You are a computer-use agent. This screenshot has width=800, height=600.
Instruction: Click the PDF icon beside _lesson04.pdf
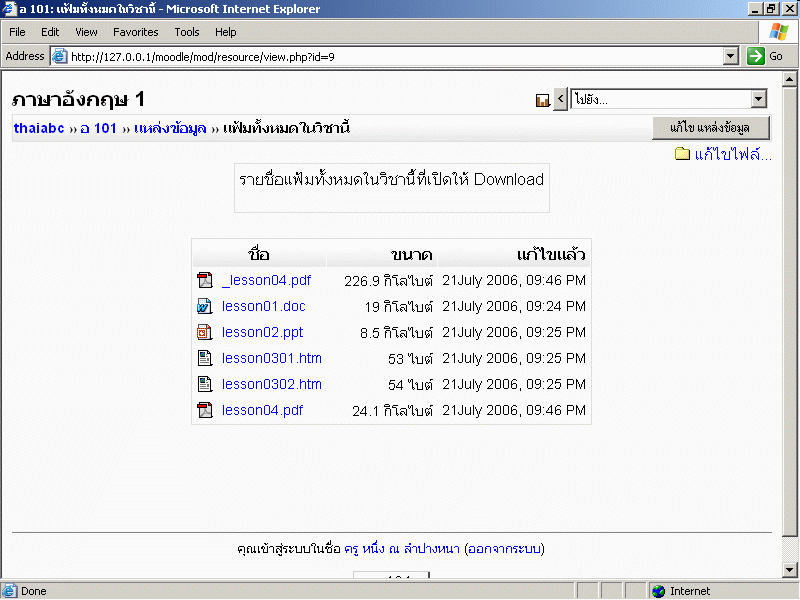click(204, 281)
